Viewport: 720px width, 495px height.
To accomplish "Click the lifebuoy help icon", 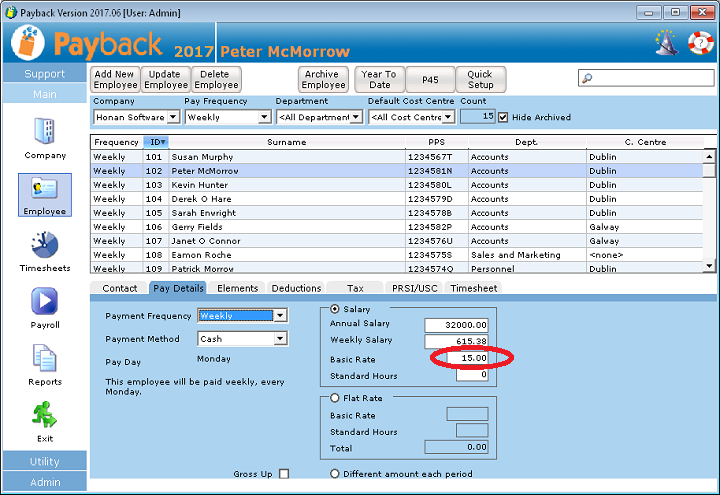I will [x=699, y=43].
